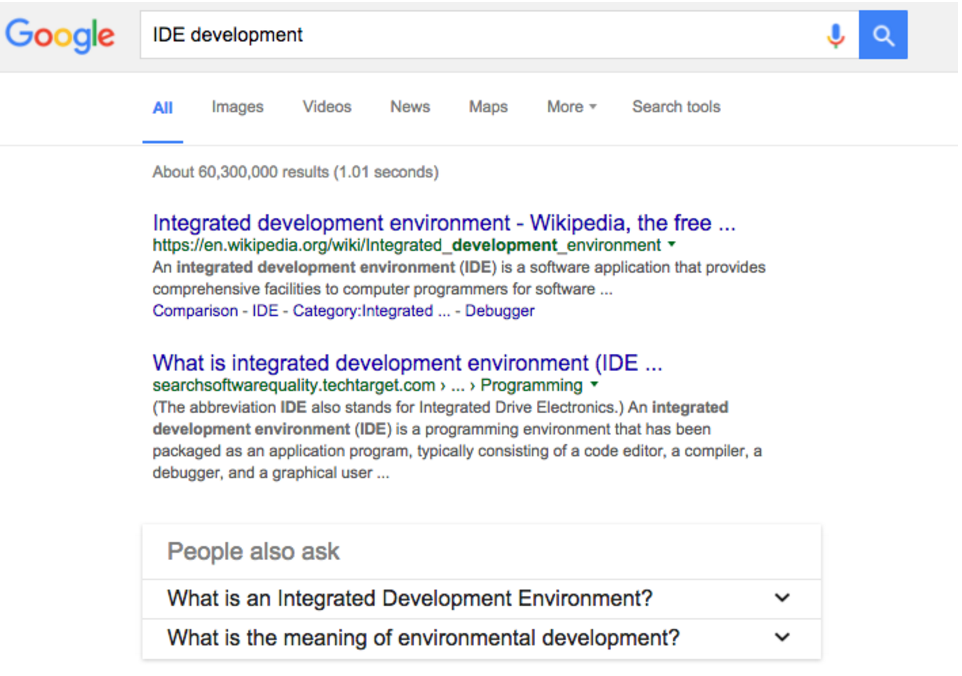The width and height of the screenshot is (962, 676).
Task: Switch to the Images tab
Action: point(237,107)
